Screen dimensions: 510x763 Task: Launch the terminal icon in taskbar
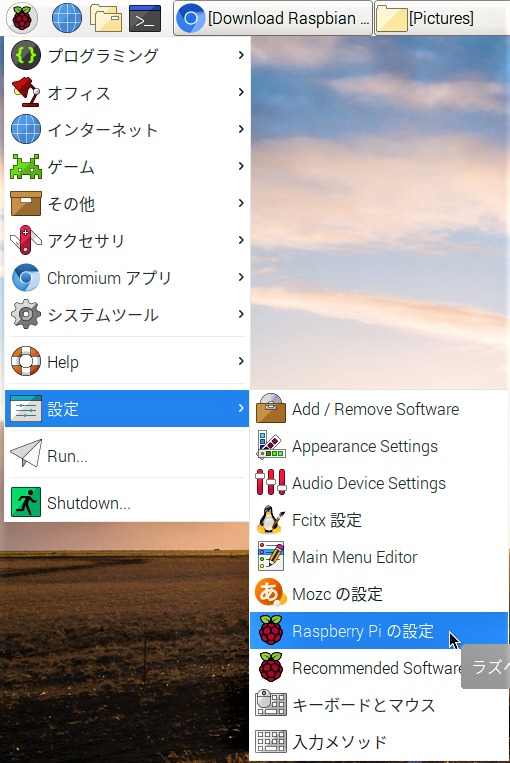tap(145, 18)
